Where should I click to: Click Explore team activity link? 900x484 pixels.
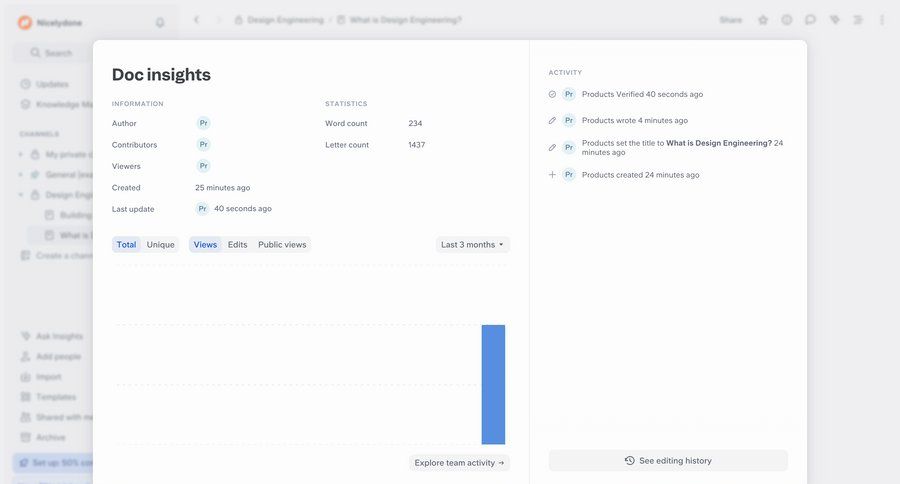pos(459,463)
